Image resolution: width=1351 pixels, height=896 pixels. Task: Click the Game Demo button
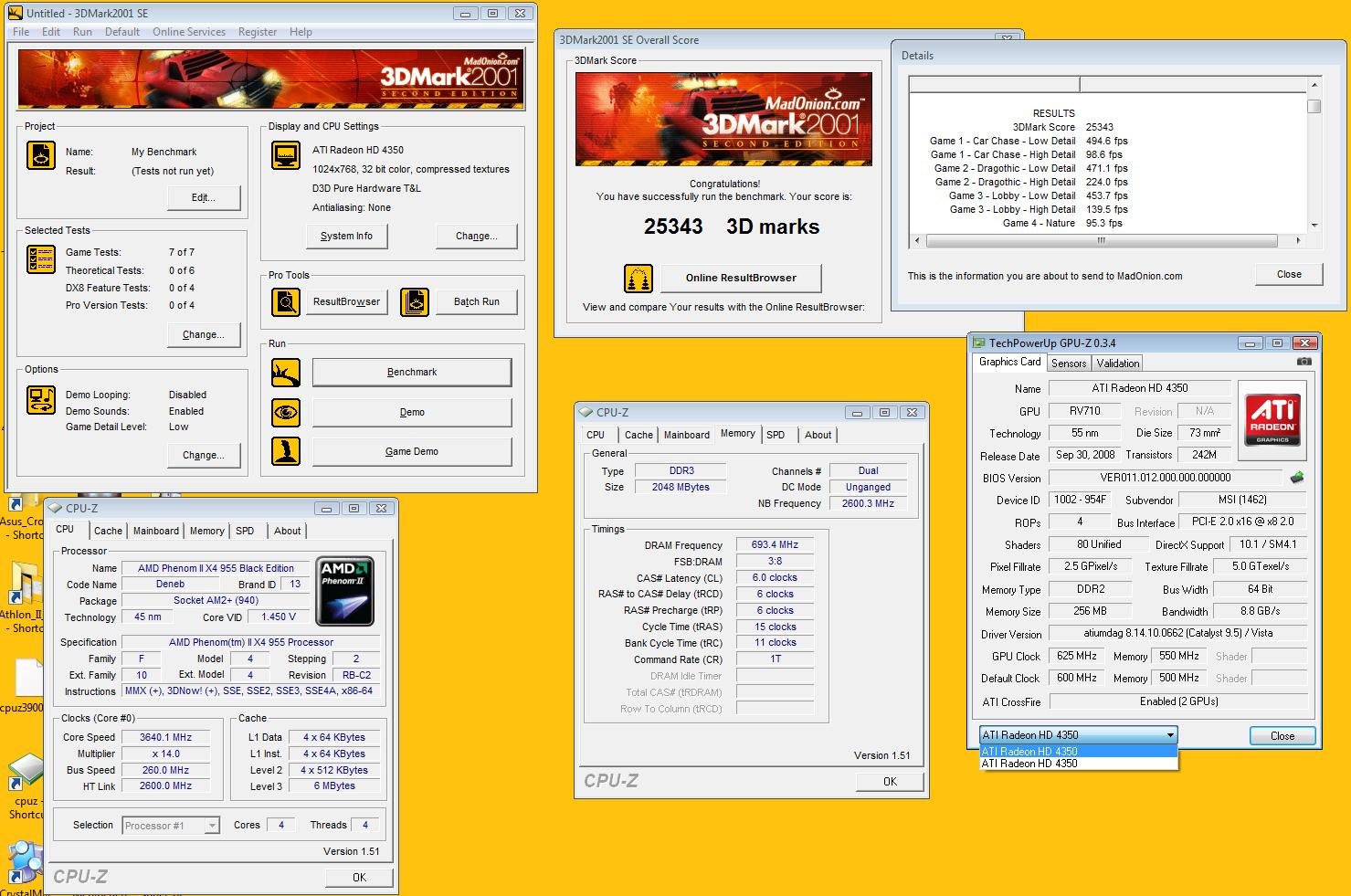(412, 452)
